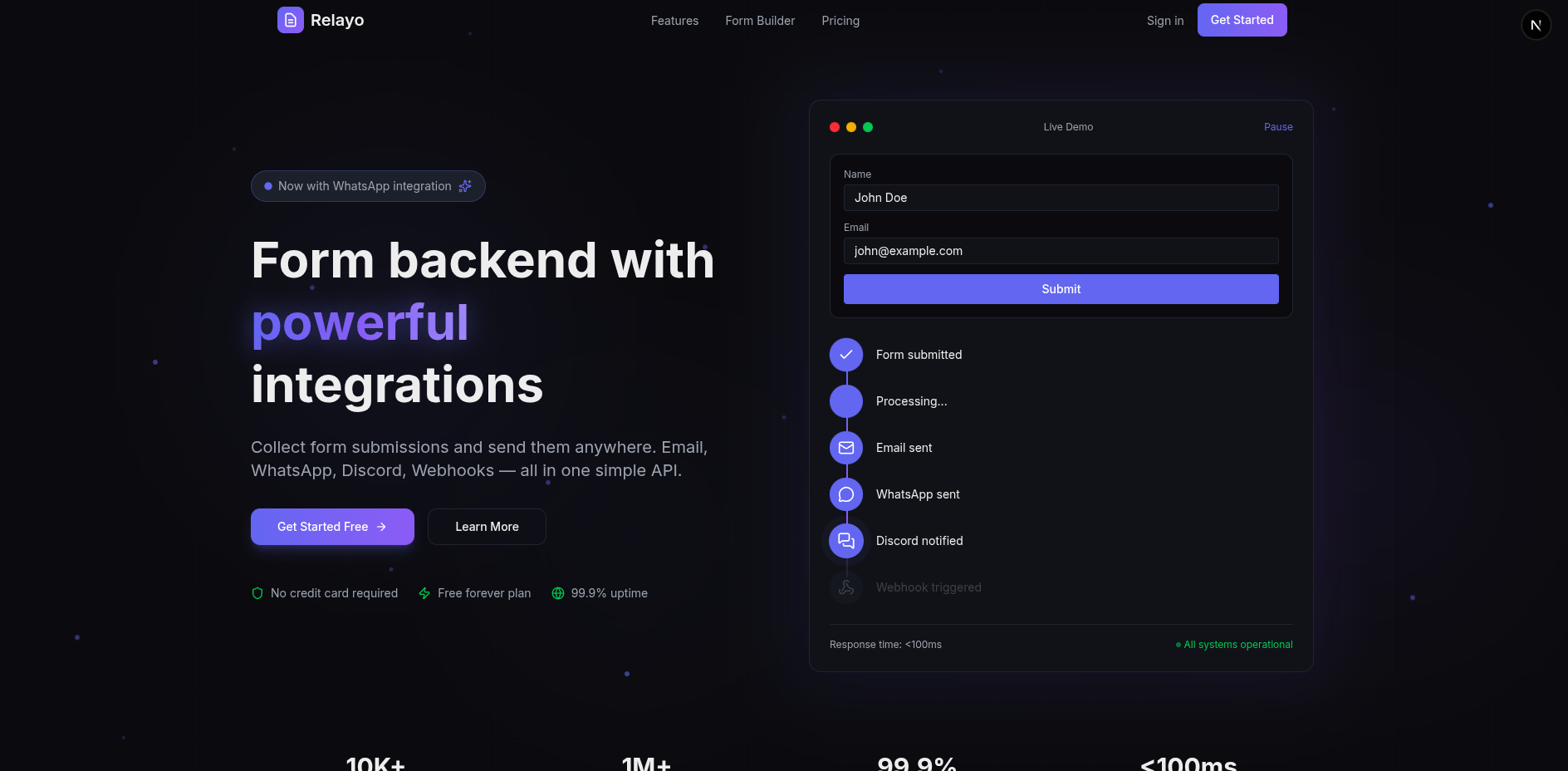
Task: Go to Form Builder page
Action: click(760, 21)
